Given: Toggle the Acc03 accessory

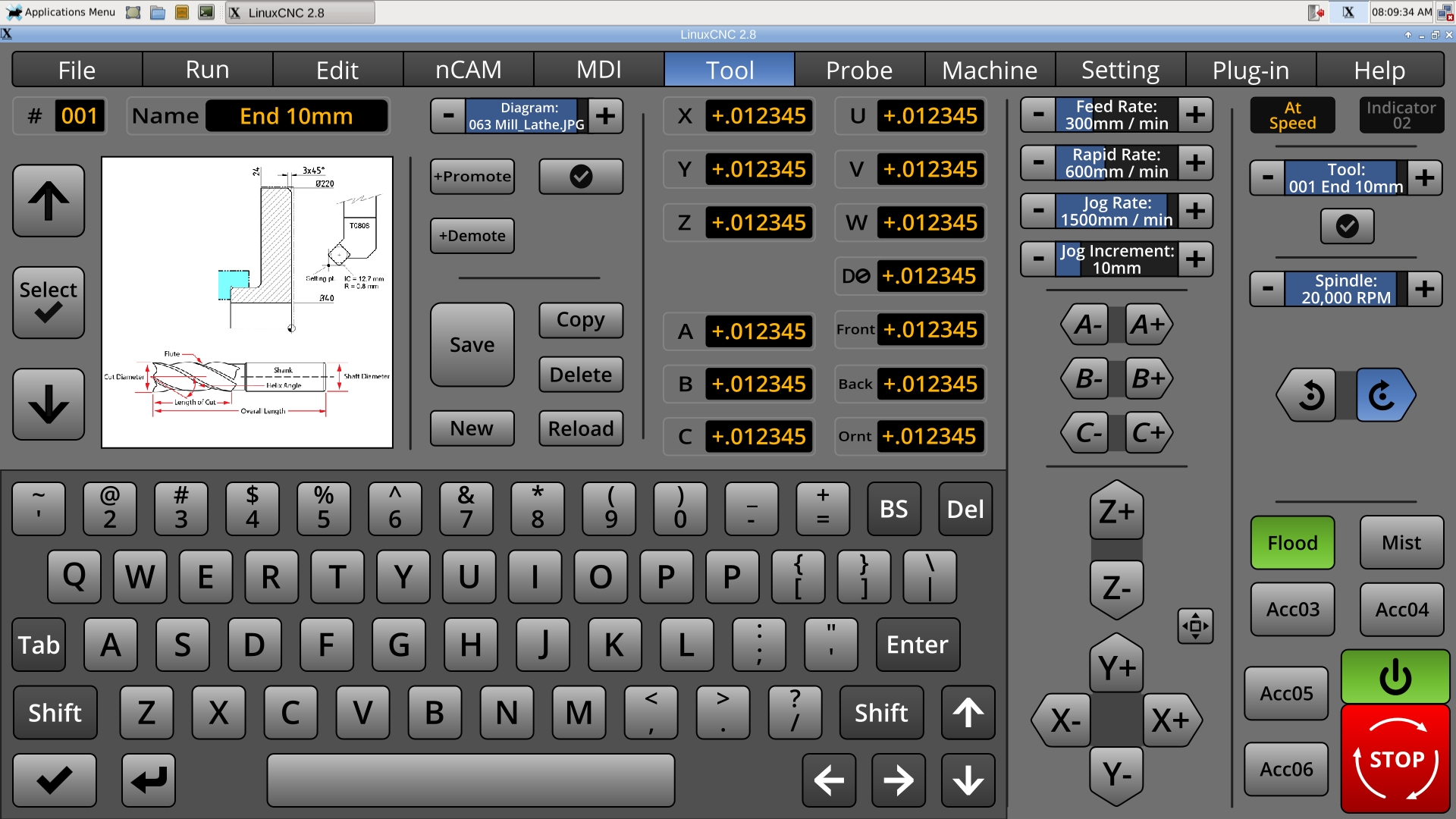Looking at the screenshot, I should [x=1292, y=610].
